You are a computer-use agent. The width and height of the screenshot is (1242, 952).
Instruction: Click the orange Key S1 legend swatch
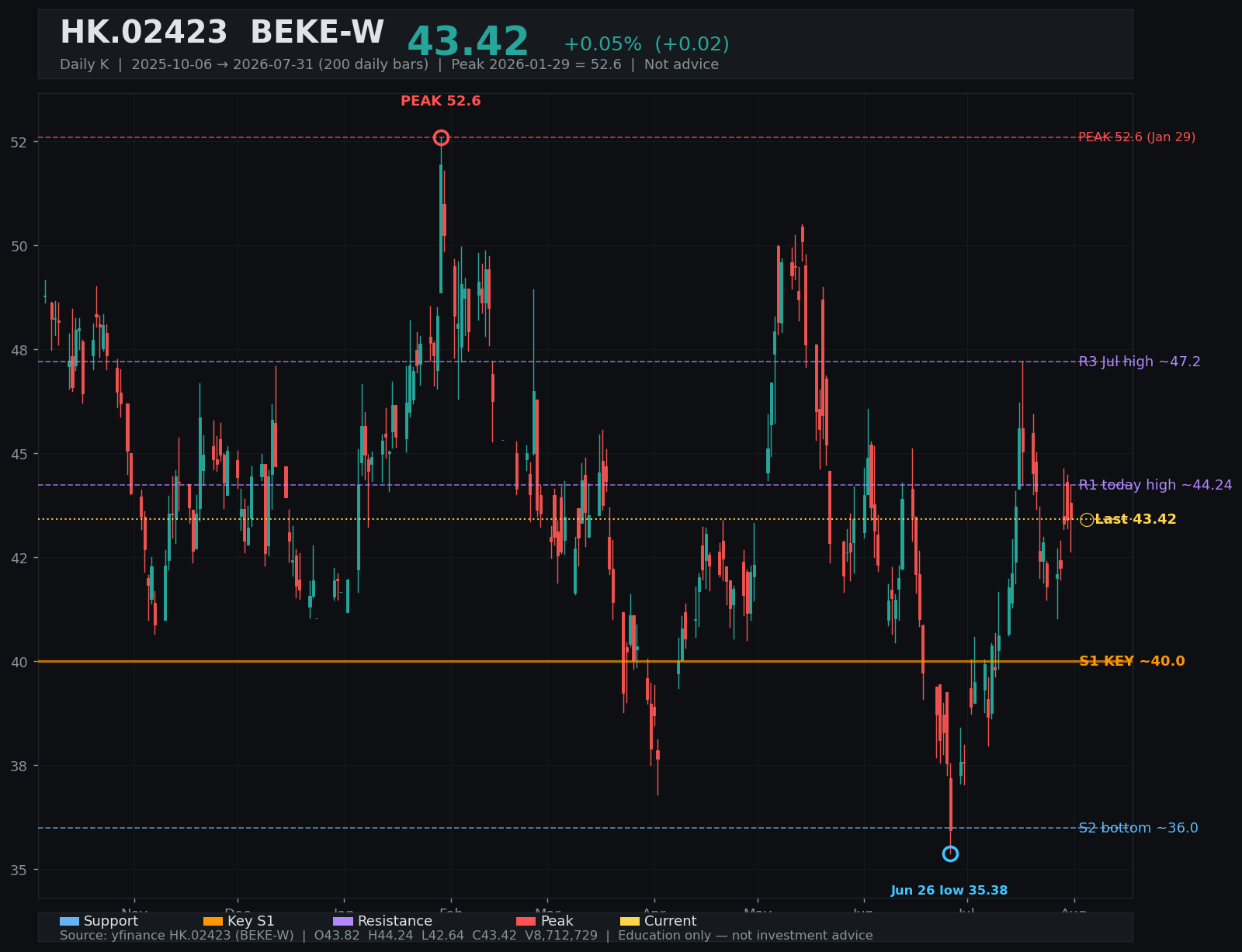[x=213, y=921]
